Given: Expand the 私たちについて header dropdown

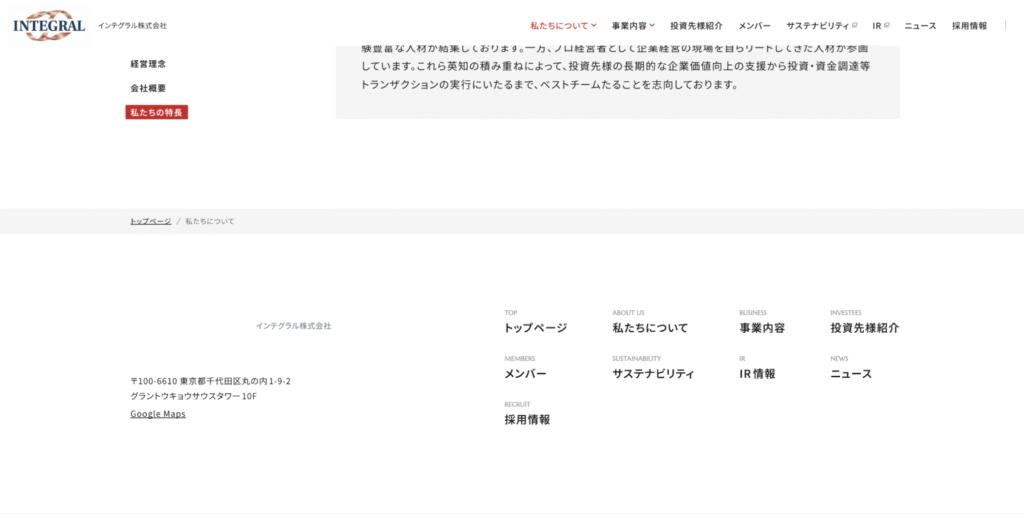Looking at the screenshot, I should click(564, 26).
